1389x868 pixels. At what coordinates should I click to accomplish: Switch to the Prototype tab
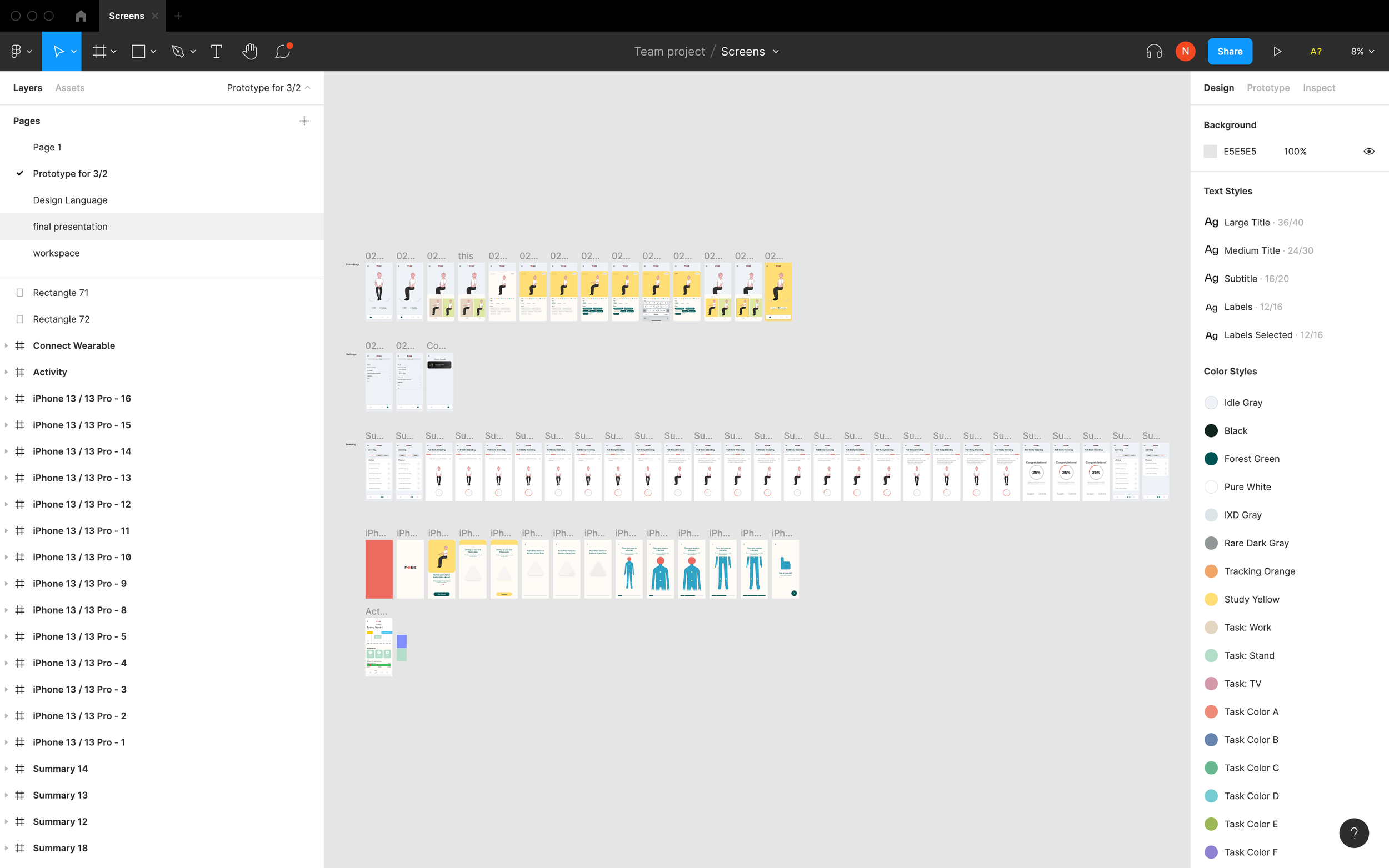[x=1268, y=88]
